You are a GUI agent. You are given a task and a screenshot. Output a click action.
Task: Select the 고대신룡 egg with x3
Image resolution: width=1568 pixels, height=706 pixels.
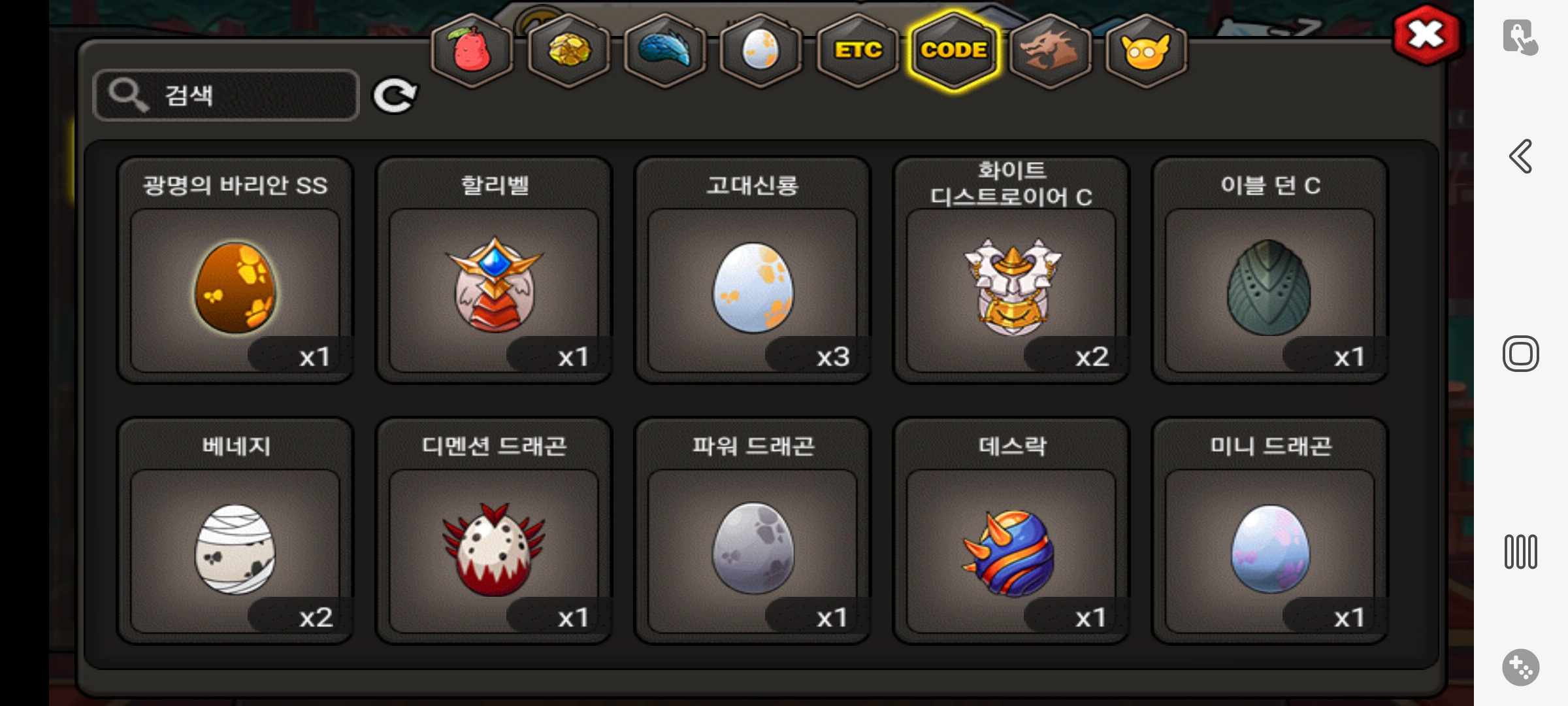pos(753,270)
